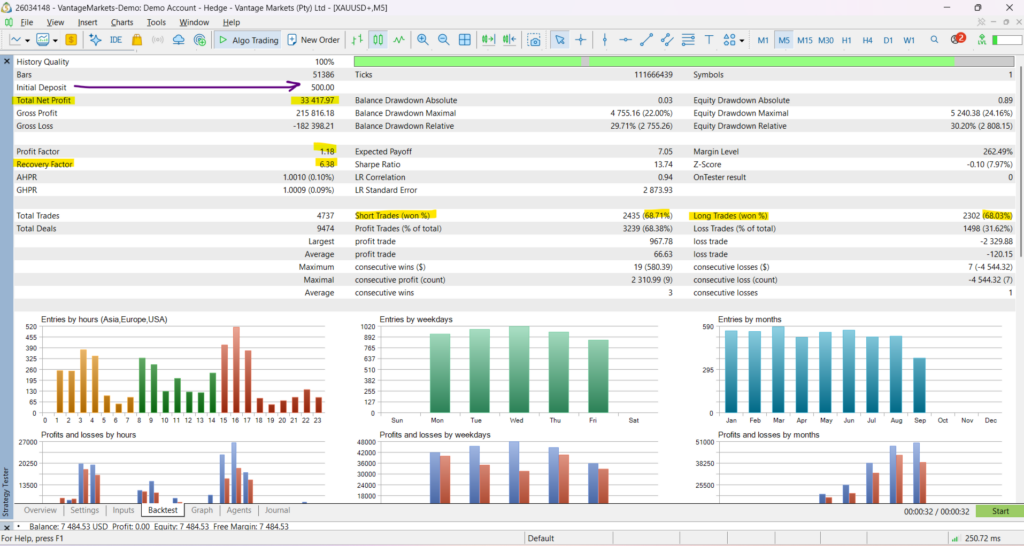The width and height of the screenshot is (1024, 546).
Task: Zoom out of the chart
Action: (x=444, y=40)
